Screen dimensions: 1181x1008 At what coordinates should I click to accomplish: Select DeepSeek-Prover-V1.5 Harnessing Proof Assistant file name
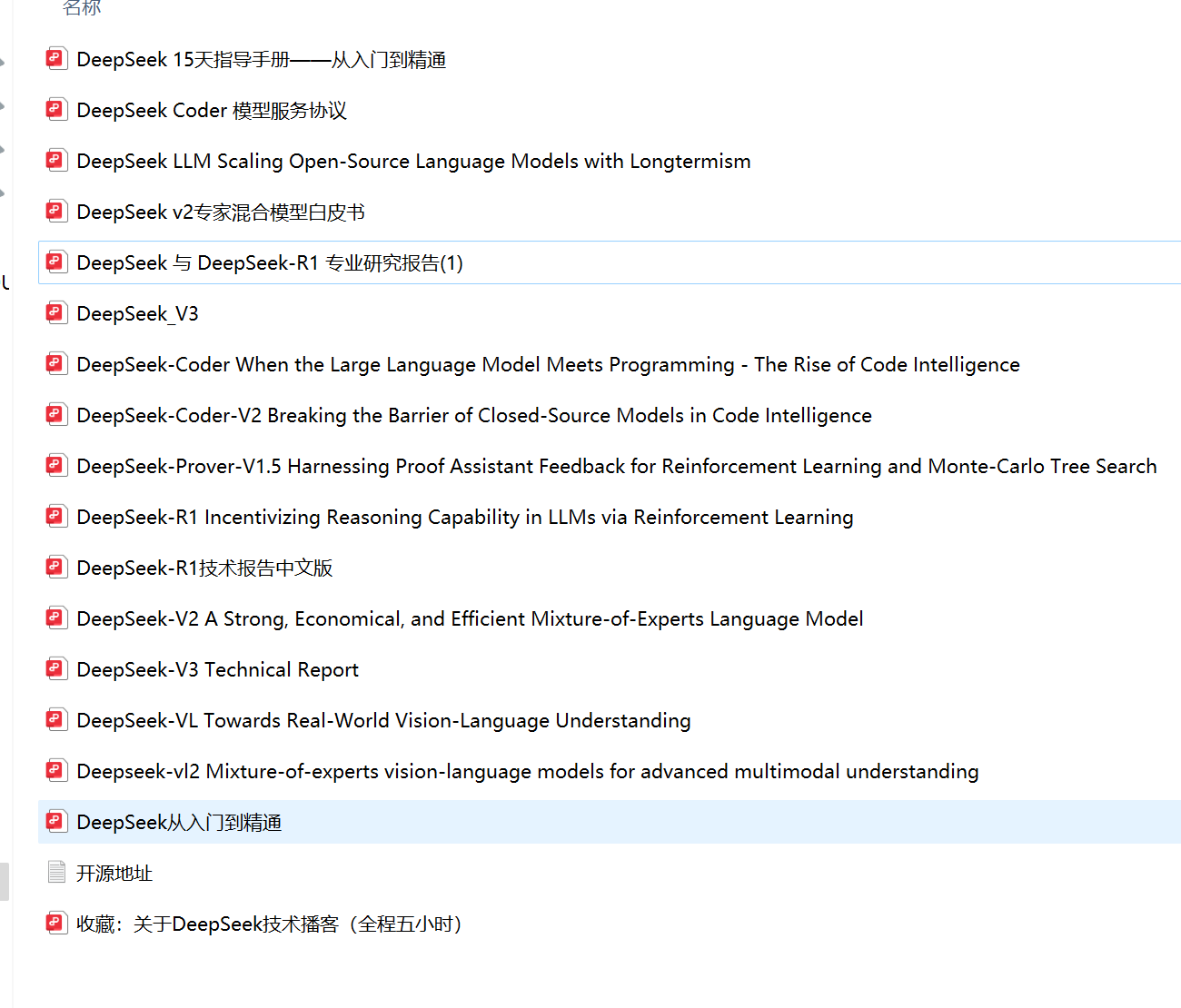pos(617,467)
